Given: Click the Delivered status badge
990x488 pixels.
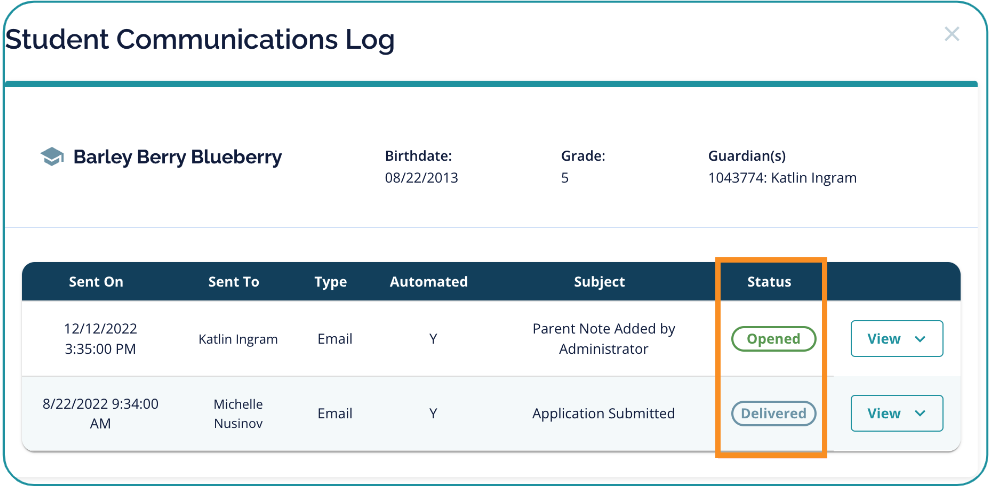Looking at the screenshot, I should 773,413.
